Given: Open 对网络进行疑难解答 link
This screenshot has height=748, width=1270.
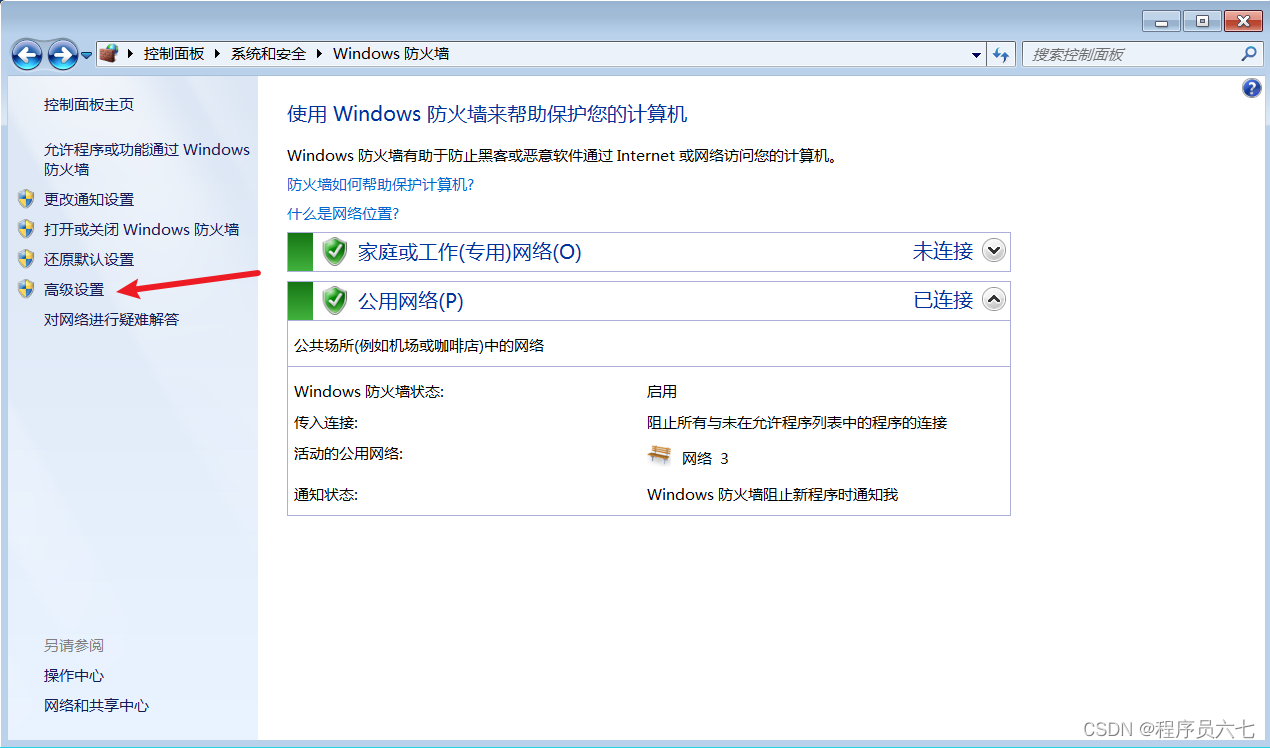Looking at the screenshot, I should pos(112,319).
